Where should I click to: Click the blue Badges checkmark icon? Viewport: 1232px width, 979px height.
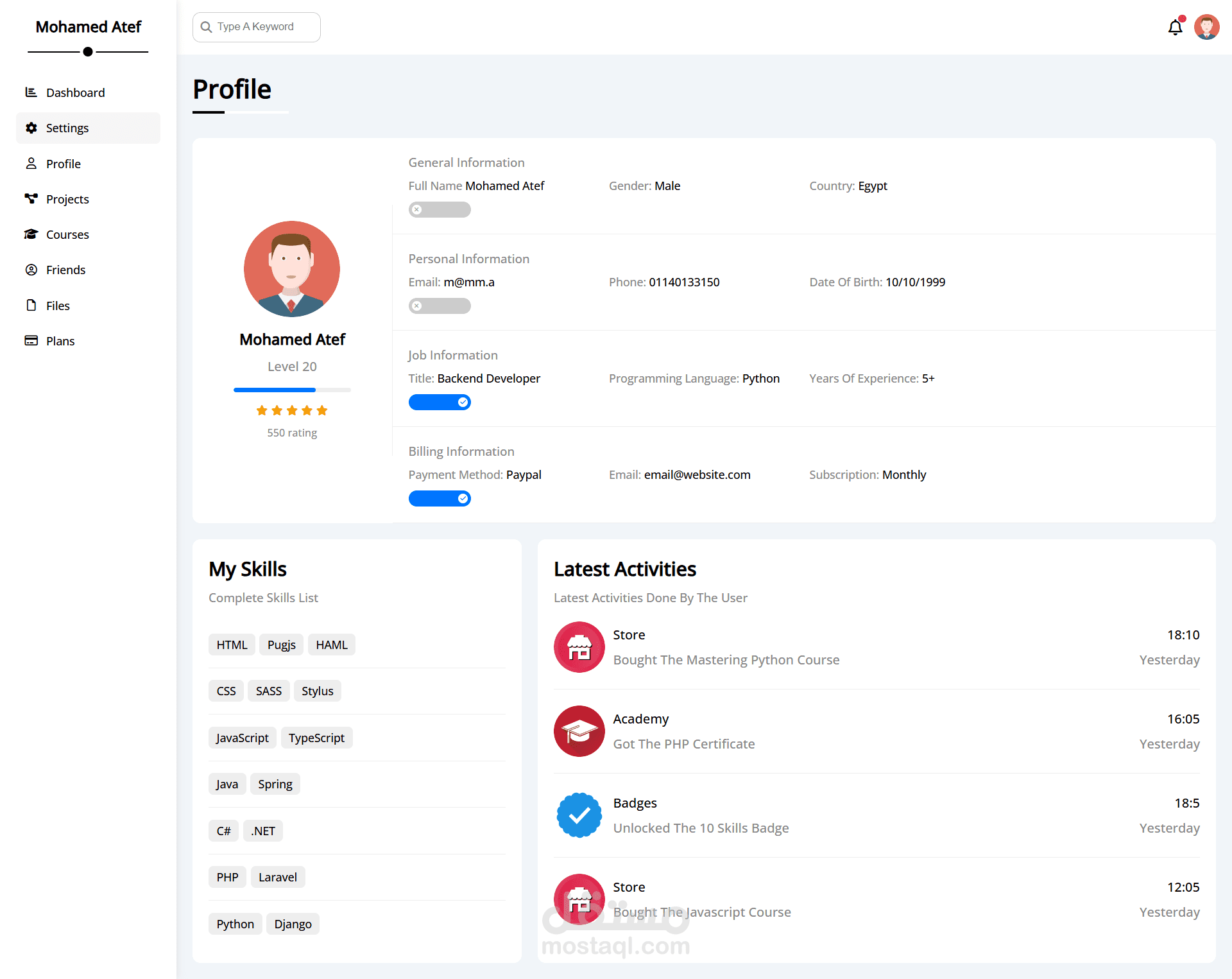(x=579, y=815)
